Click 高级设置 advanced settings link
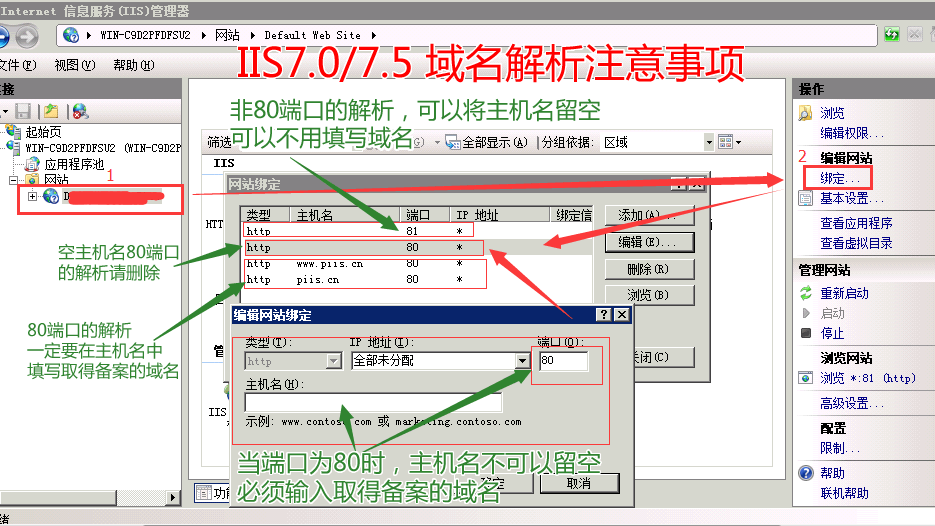The image size is (935, 526). [852, 403]
